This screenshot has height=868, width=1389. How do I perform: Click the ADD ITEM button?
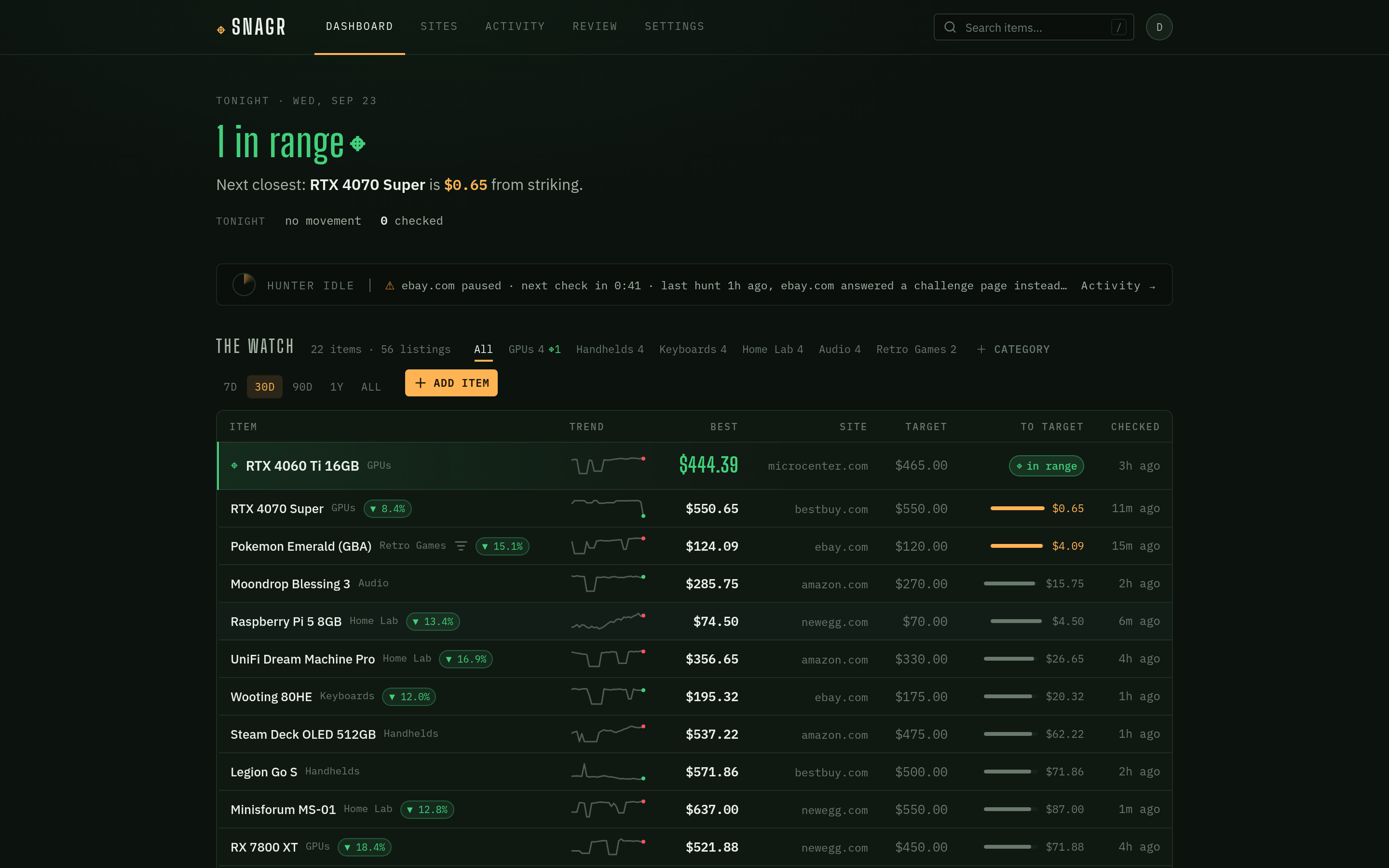click(x=451, y=383)
